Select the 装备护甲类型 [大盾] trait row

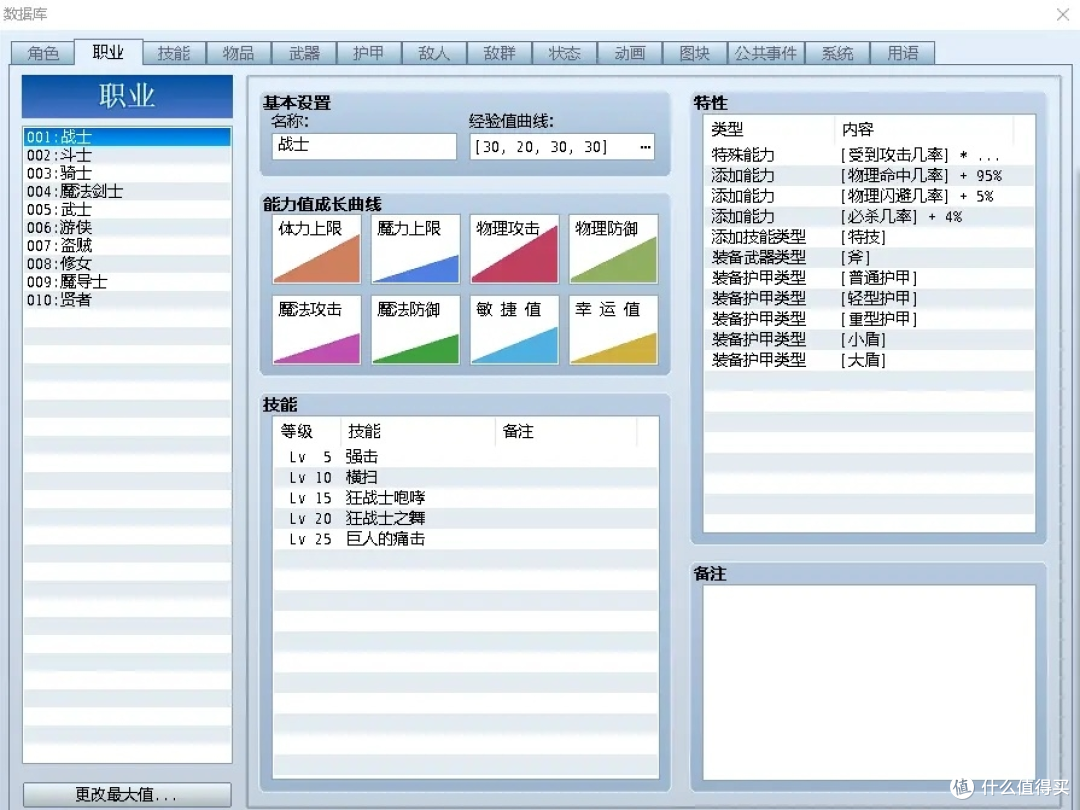coord(869,360)
